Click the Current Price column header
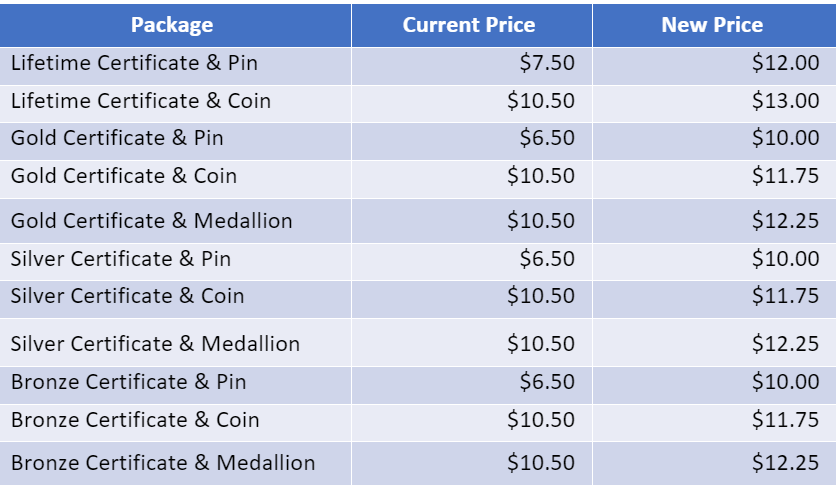The width and height of the screenshot is (836, 486). (469, 25)
